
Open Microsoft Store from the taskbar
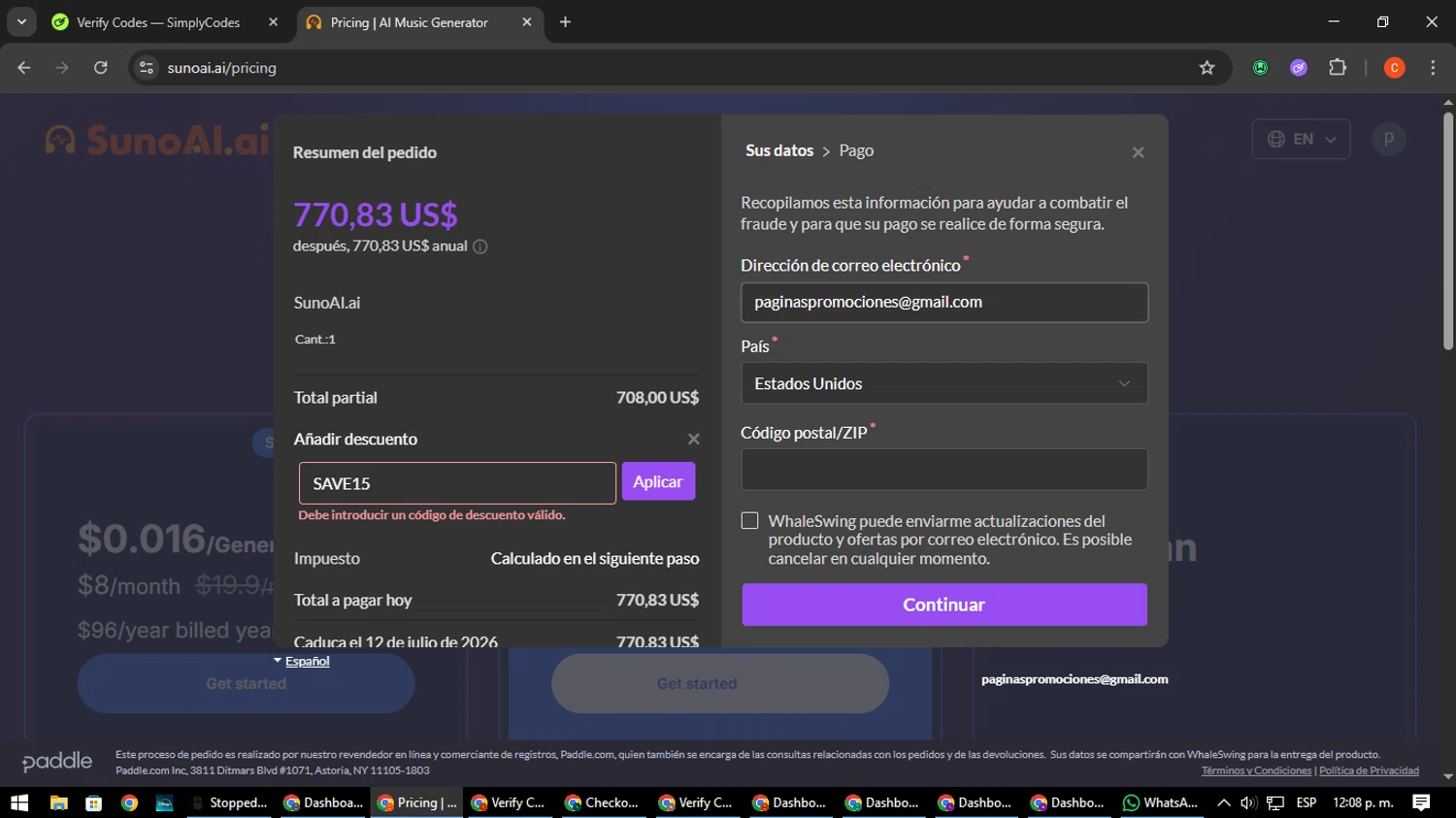(x=94, y=802)
